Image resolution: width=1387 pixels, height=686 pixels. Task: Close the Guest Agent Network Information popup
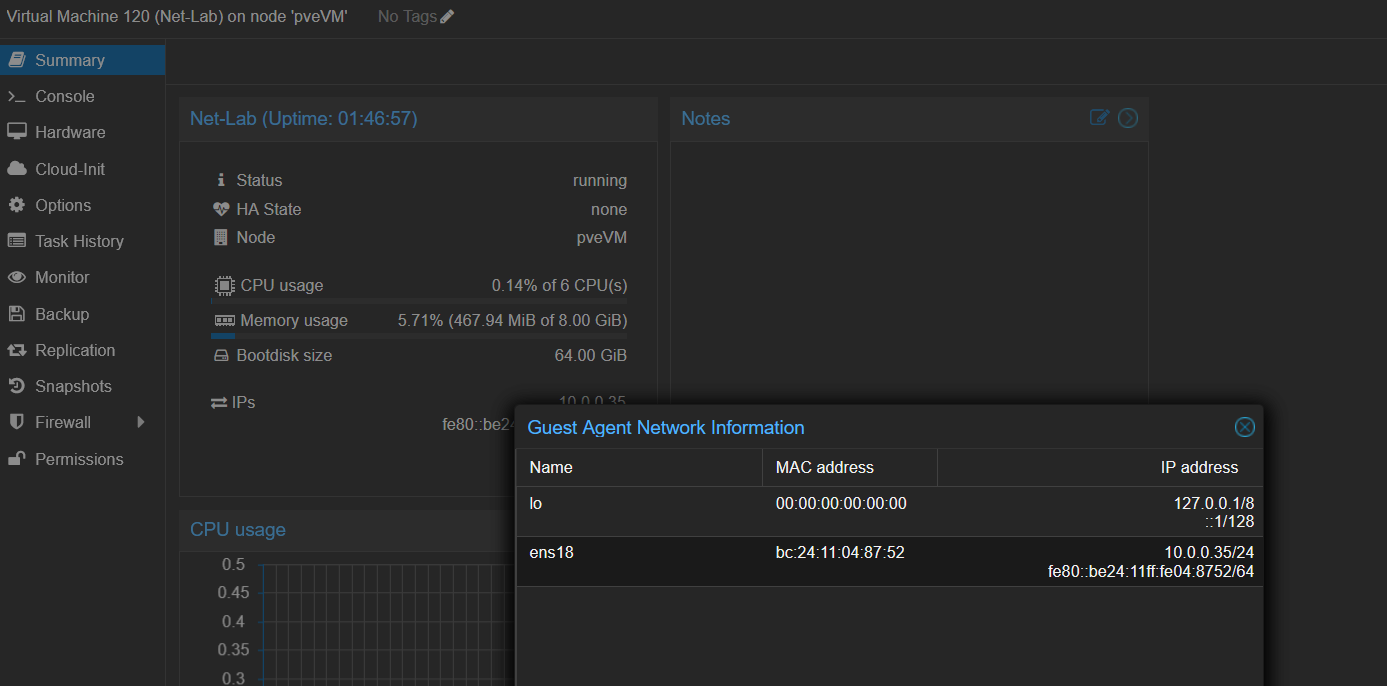1244,427
